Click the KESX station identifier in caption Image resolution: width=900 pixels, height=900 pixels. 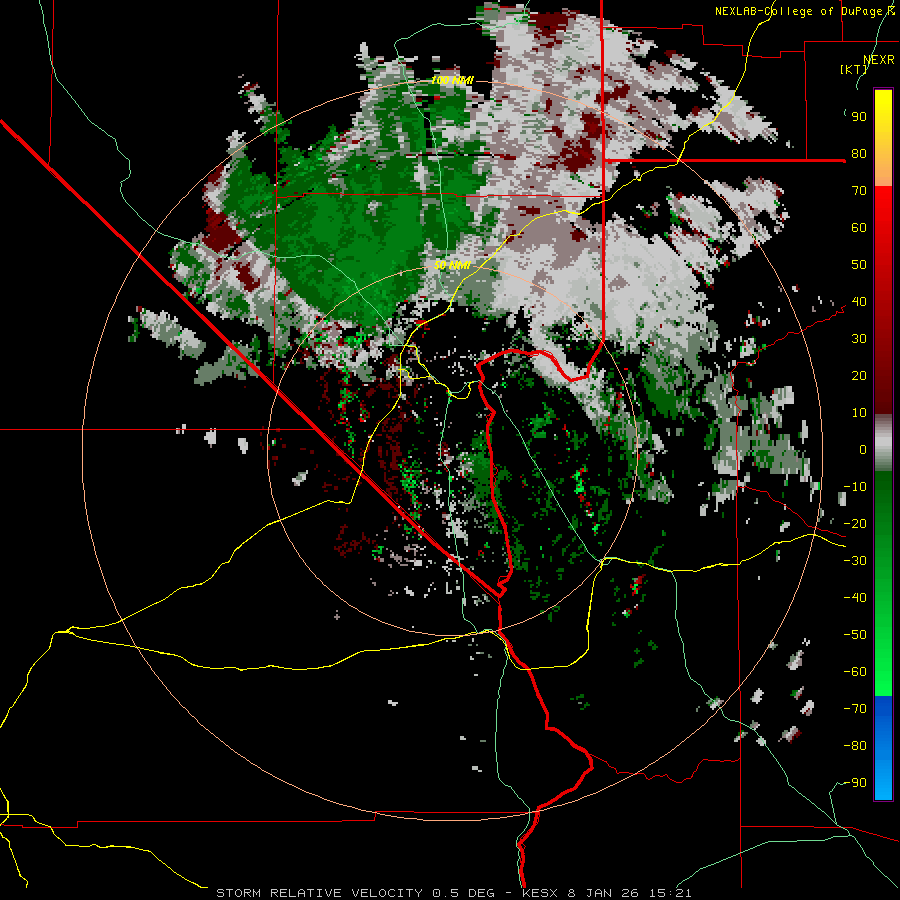541,893
